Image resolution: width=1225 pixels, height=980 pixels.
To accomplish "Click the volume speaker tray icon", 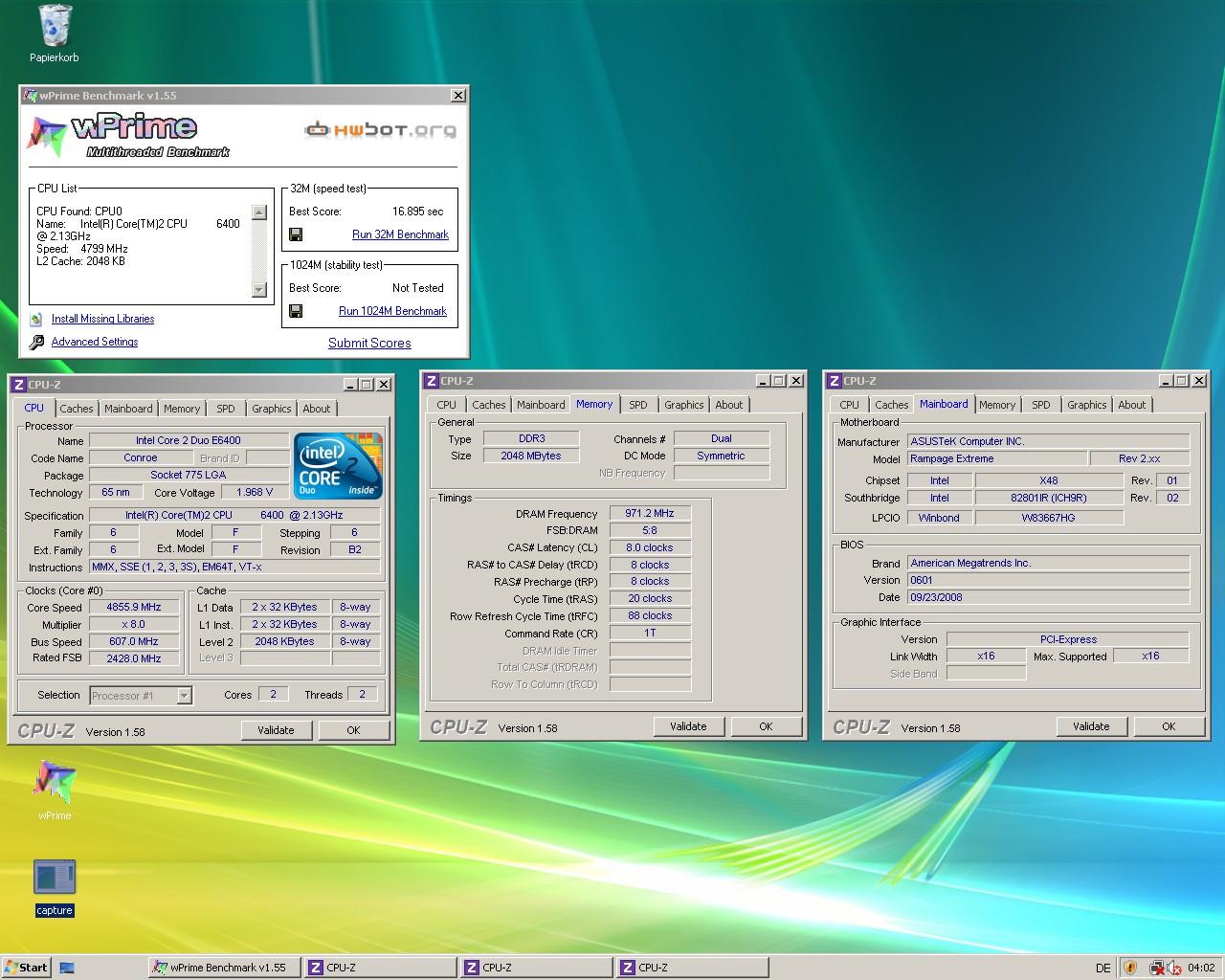I will pyautogui.click(x=1173, y=968).
